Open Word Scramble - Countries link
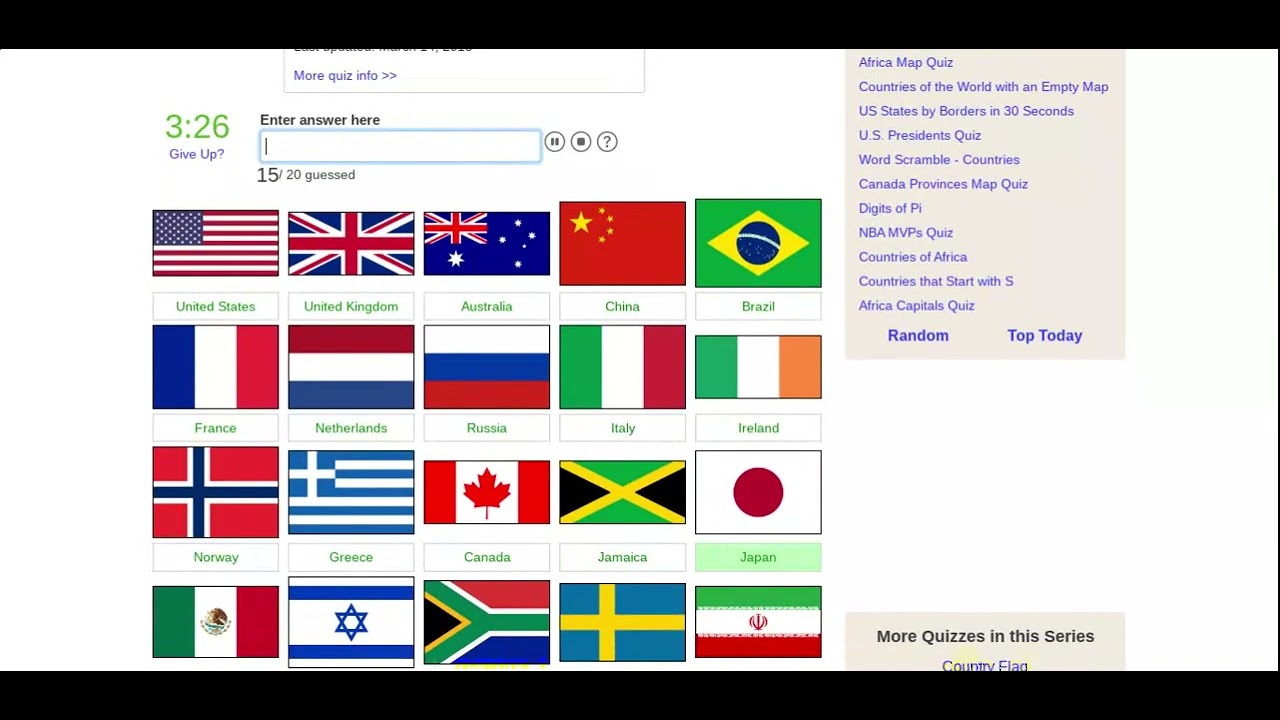 click(x=939, y=160)
